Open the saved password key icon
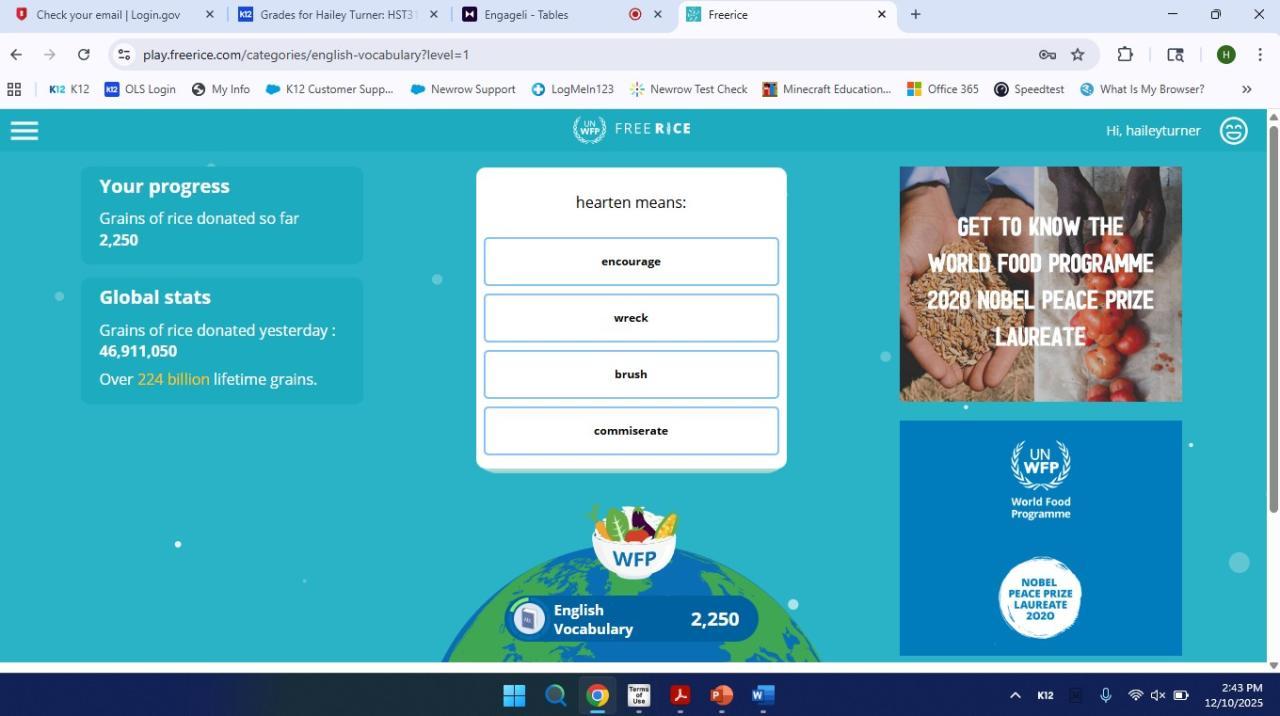Screen dimensions: 1280x716 point(1047,55)
